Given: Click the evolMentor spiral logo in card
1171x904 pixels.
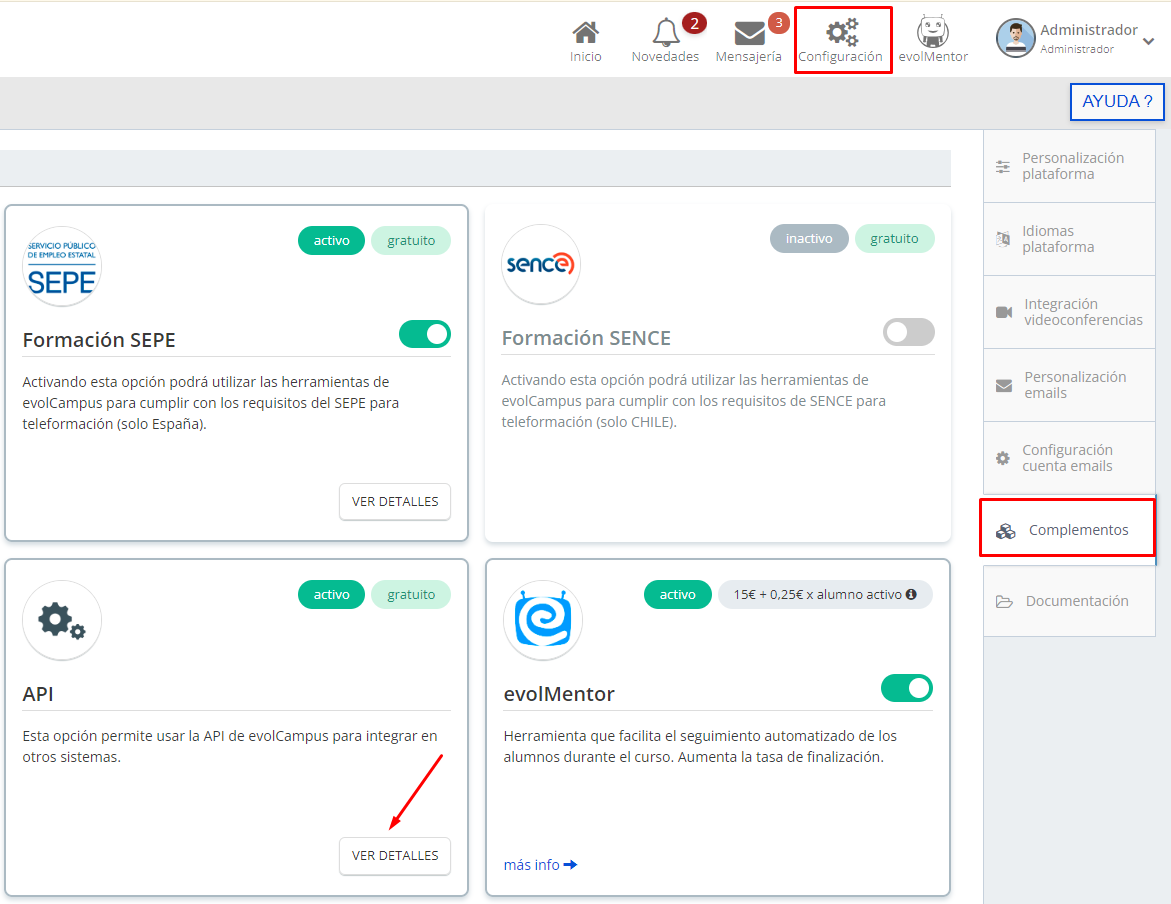Looking at the screenshot, I should [x=543, y=620].
